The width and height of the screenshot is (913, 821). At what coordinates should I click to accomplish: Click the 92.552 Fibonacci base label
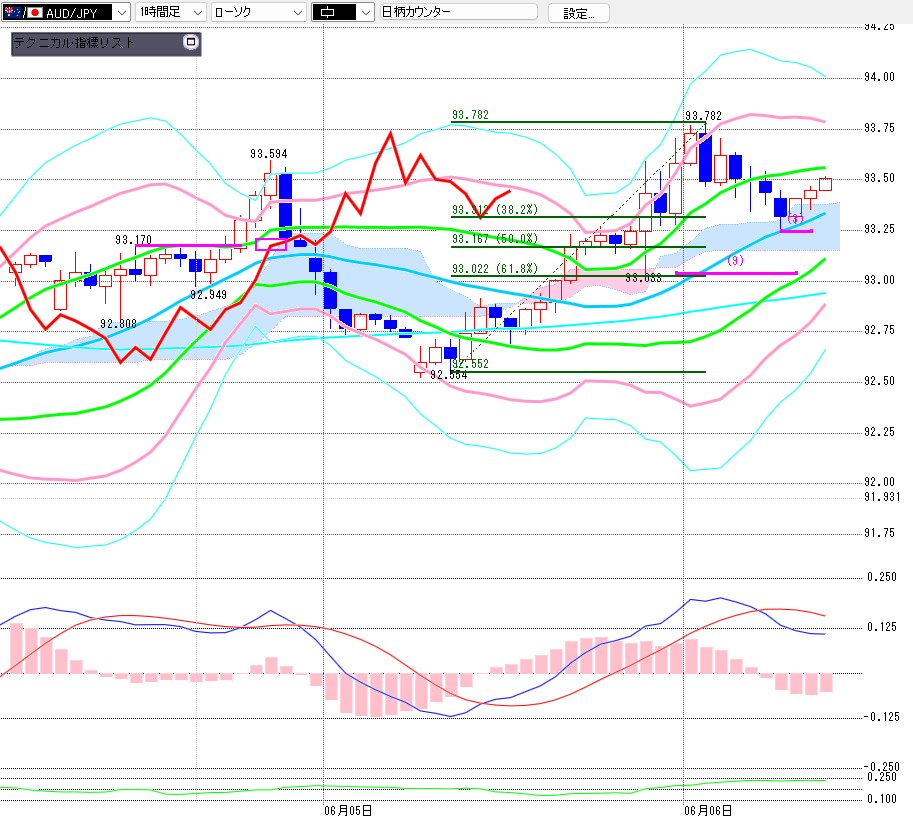tap(470, 364)
